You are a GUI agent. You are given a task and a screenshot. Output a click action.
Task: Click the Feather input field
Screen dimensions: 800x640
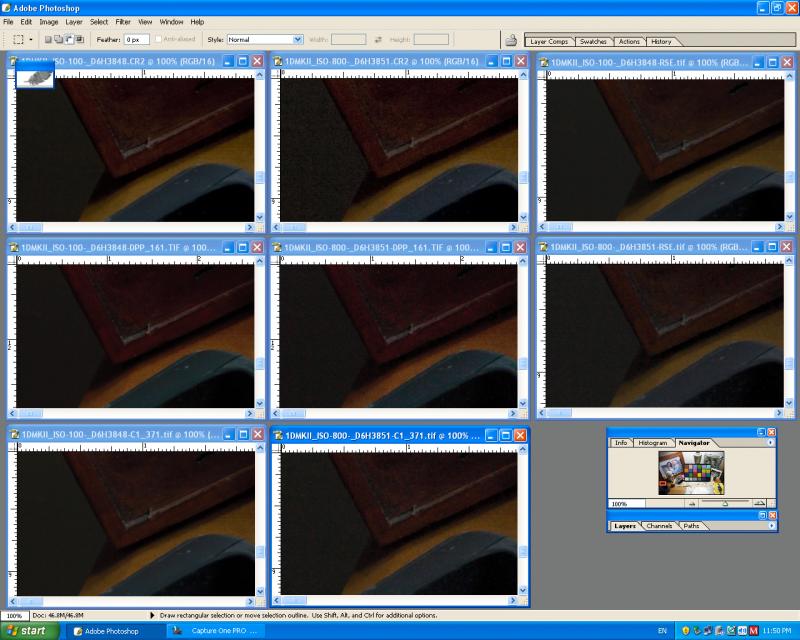137,39
